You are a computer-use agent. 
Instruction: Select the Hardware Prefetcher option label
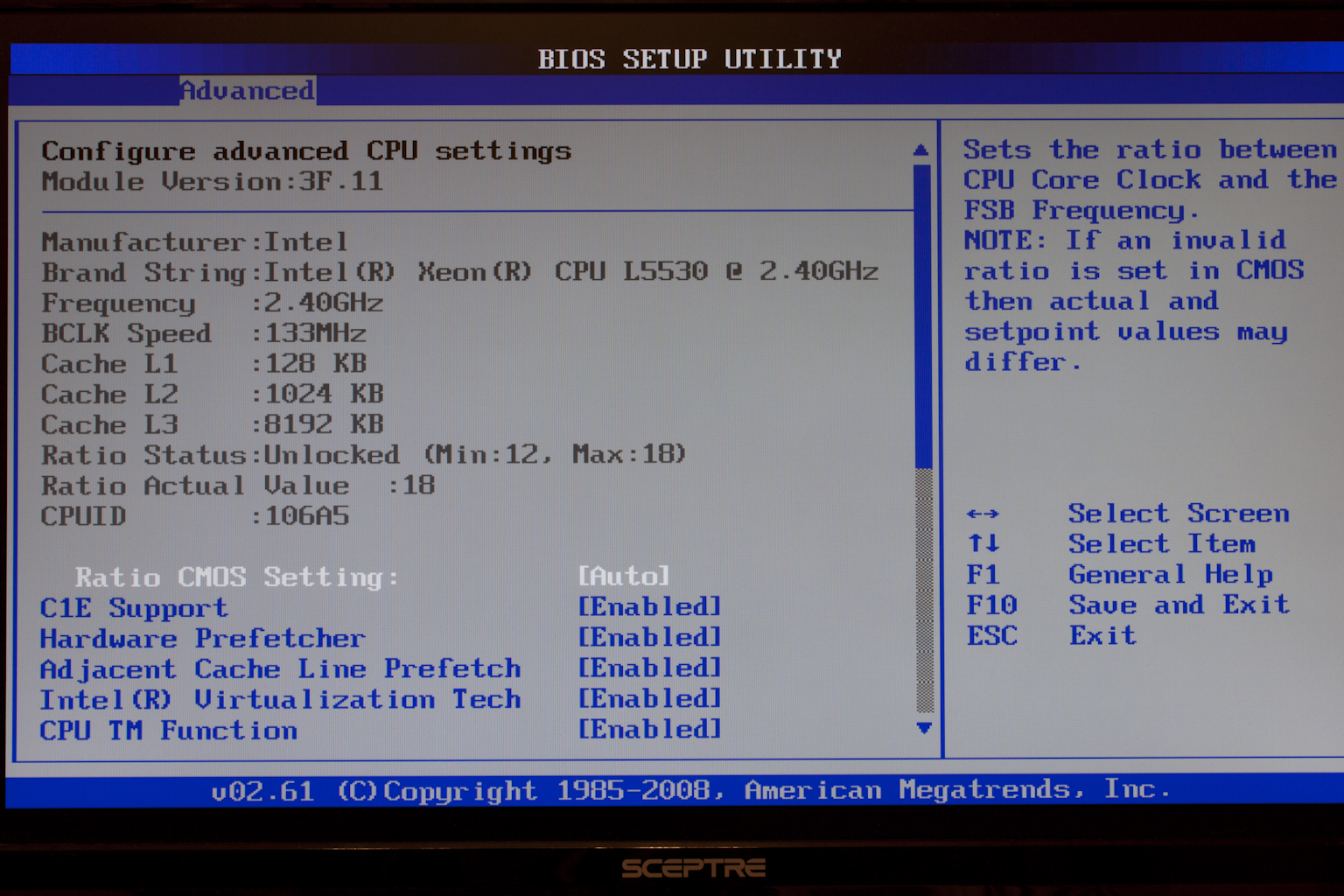click(x=202, y=639)
